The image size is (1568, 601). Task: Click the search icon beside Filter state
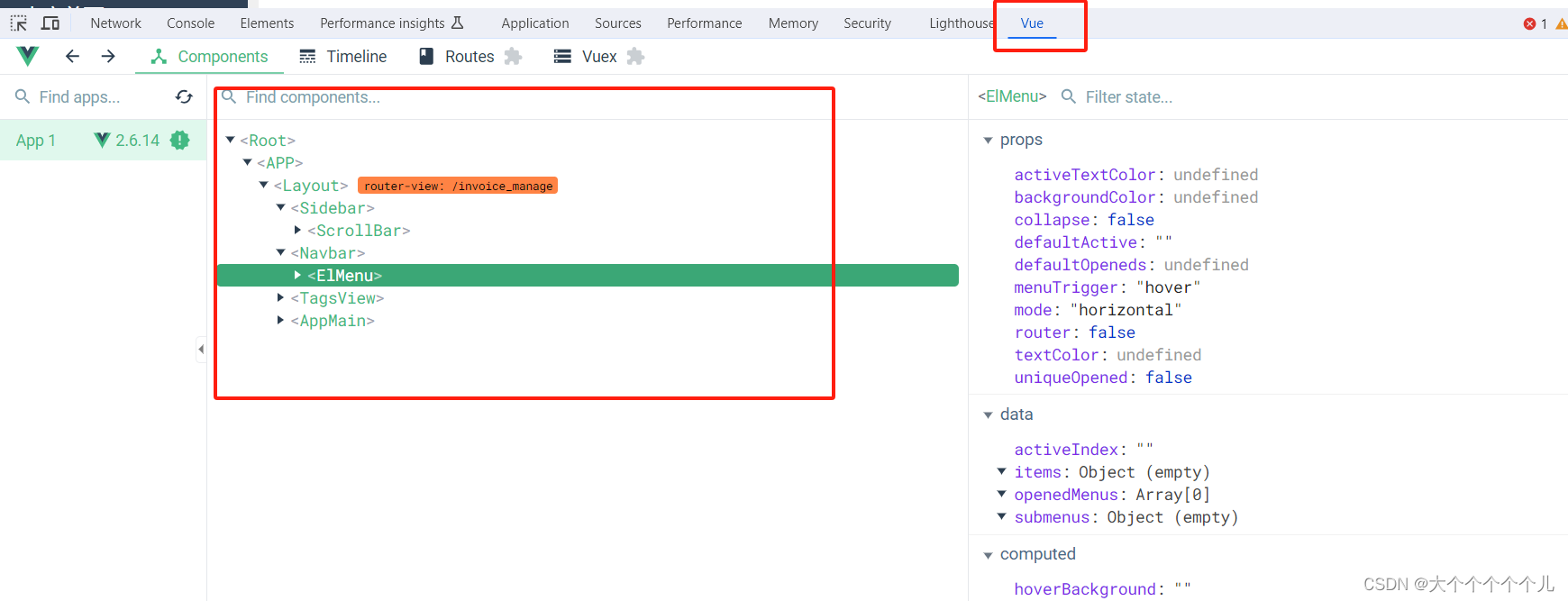pyautogui.click(x=1069, y=96)
